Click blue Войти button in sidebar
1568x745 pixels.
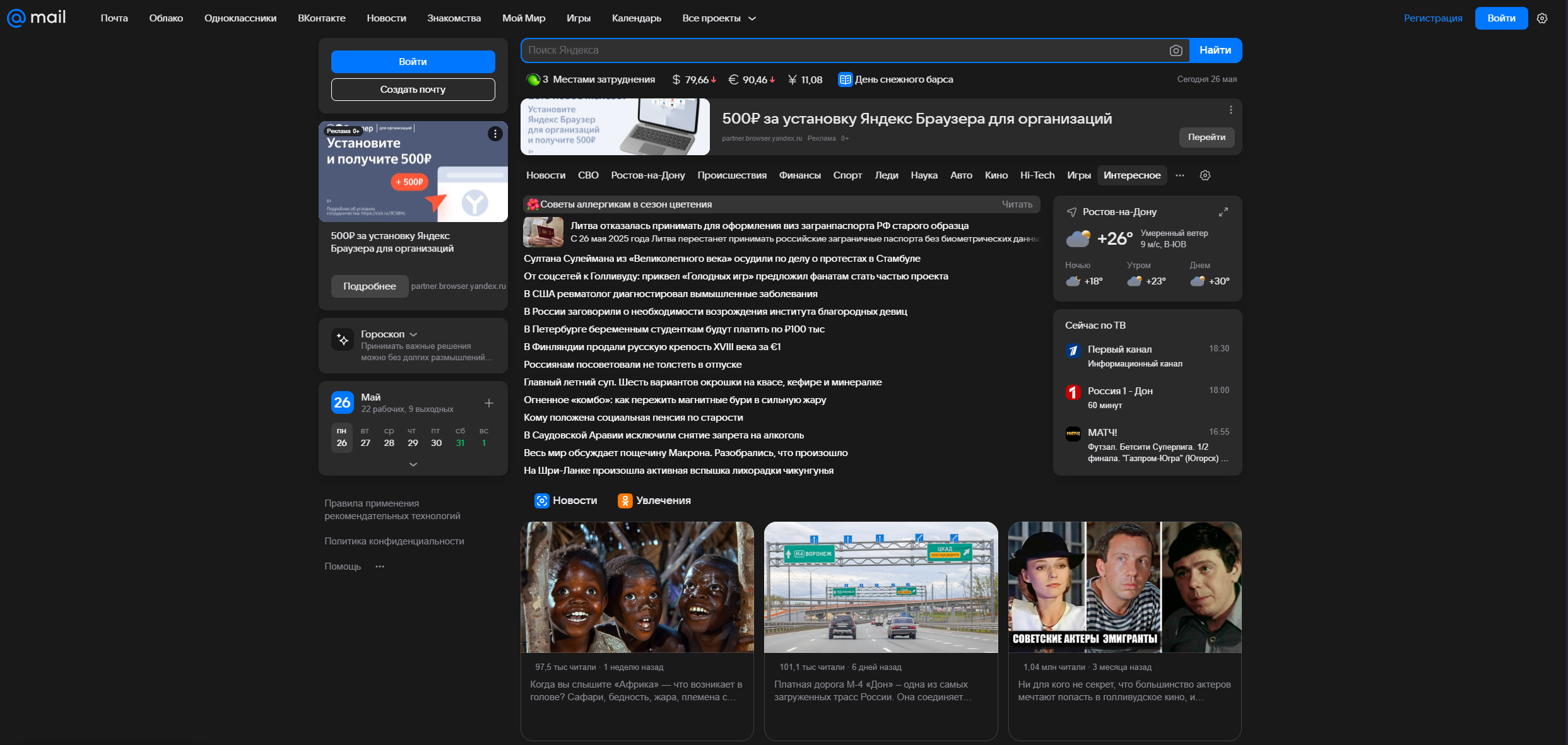click(413, 62)
